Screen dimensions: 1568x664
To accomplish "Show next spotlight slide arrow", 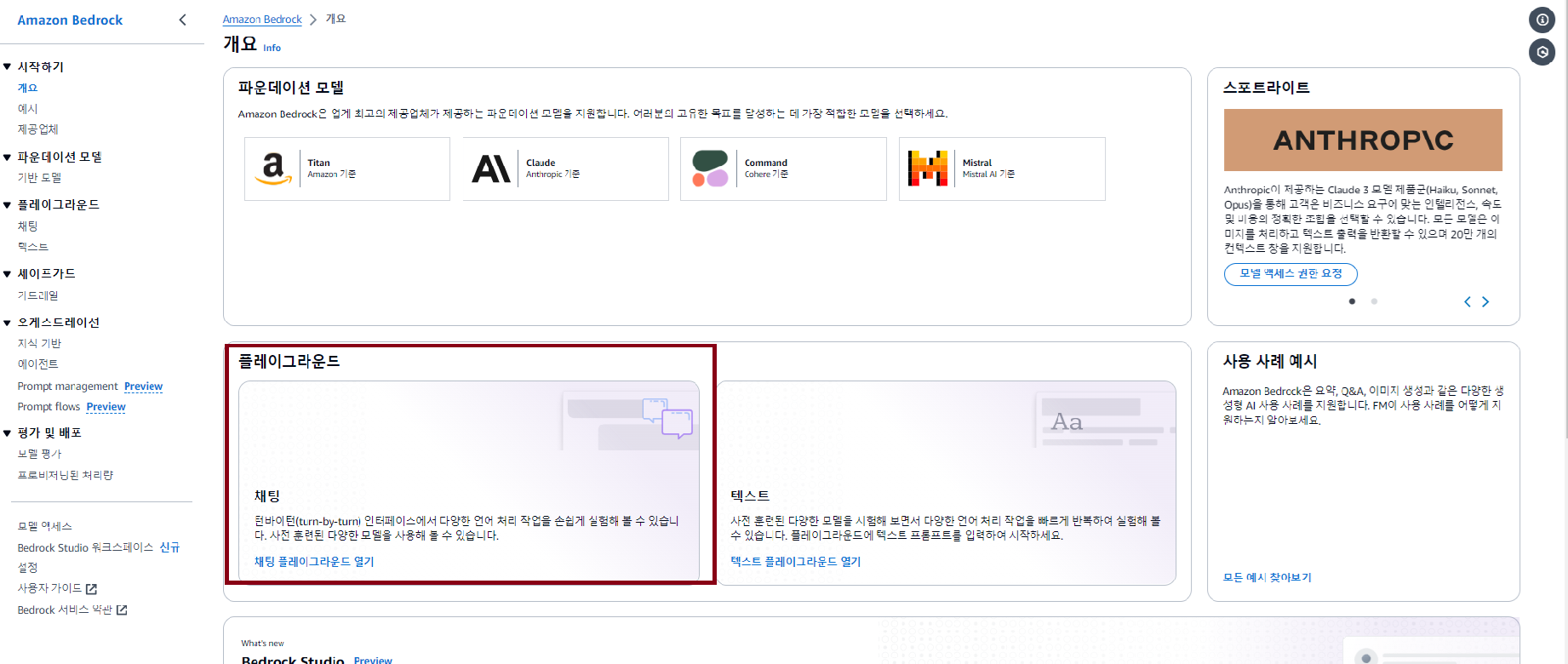I will click(1485, 301).
